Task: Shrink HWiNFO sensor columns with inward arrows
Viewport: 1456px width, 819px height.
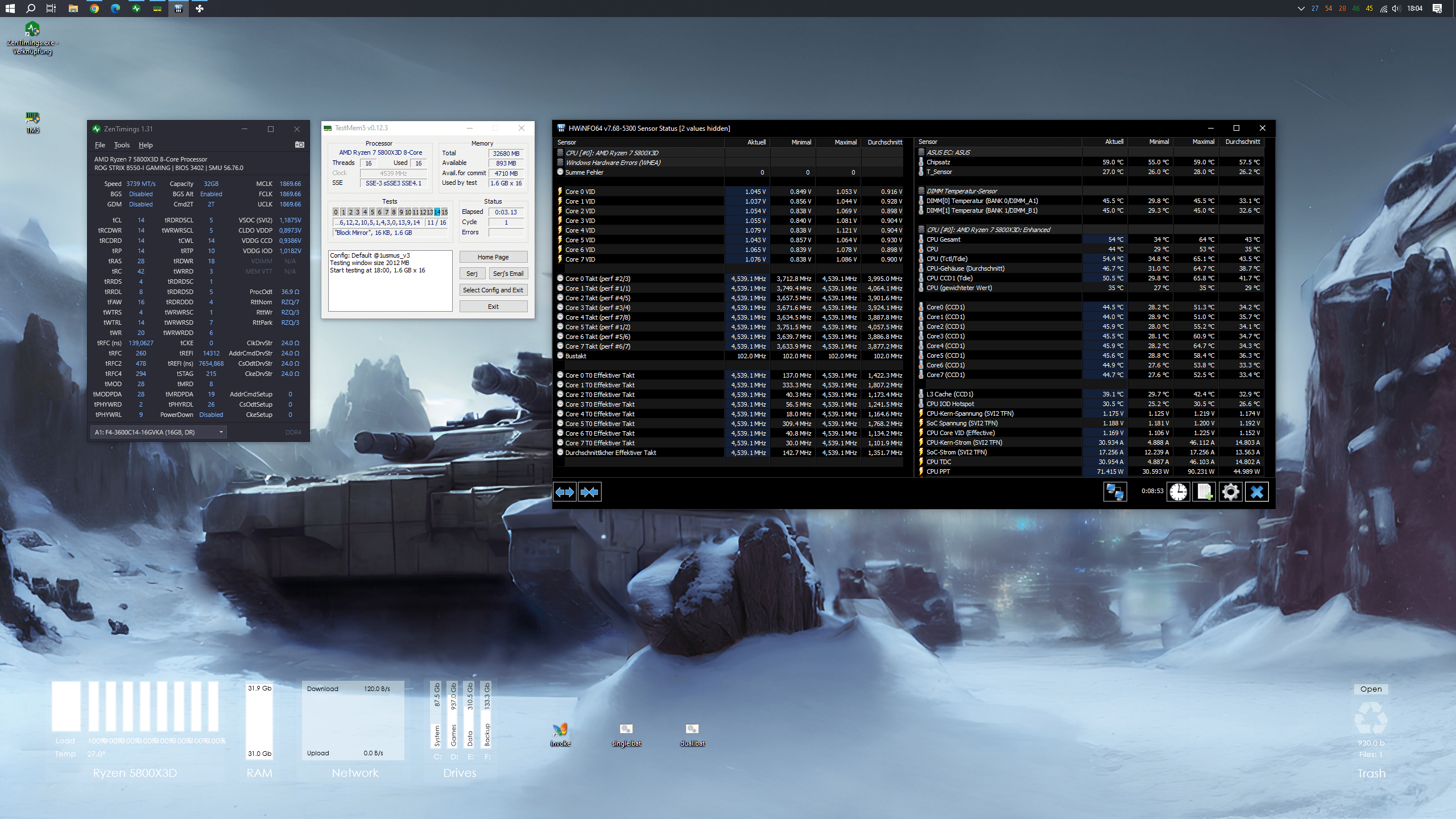Action: click(x=589, y=492)
